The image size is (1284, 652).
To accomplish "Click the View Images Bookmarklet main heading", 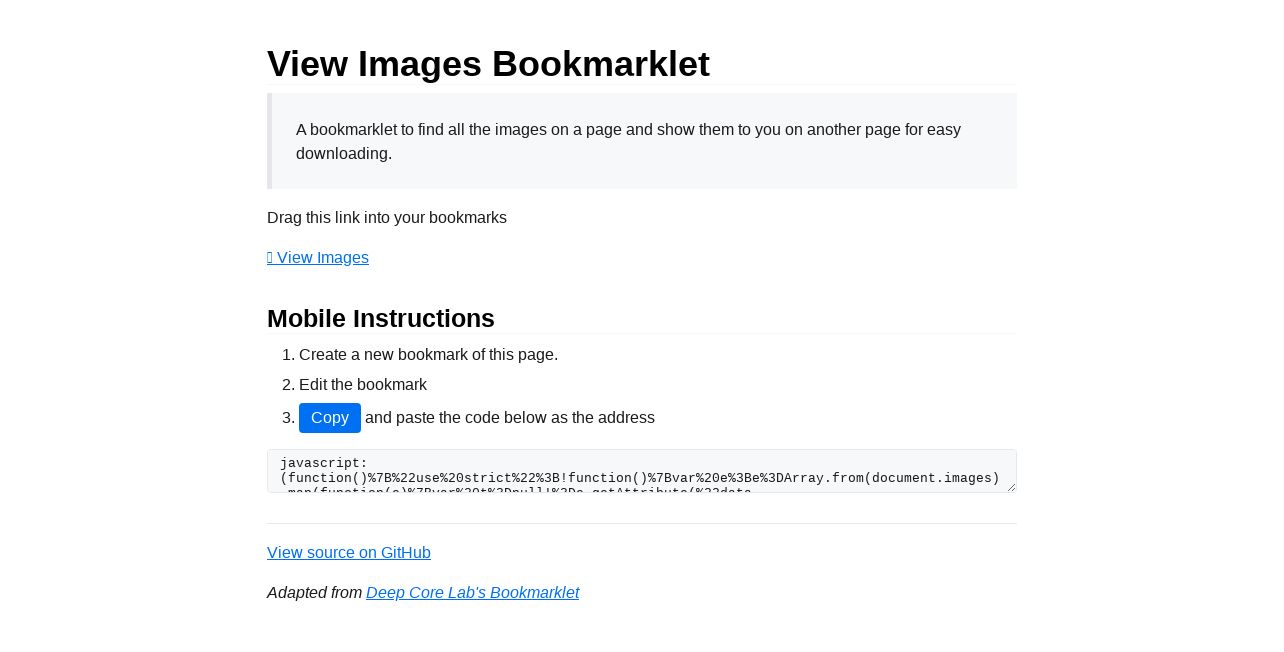I will click(488, 64).
